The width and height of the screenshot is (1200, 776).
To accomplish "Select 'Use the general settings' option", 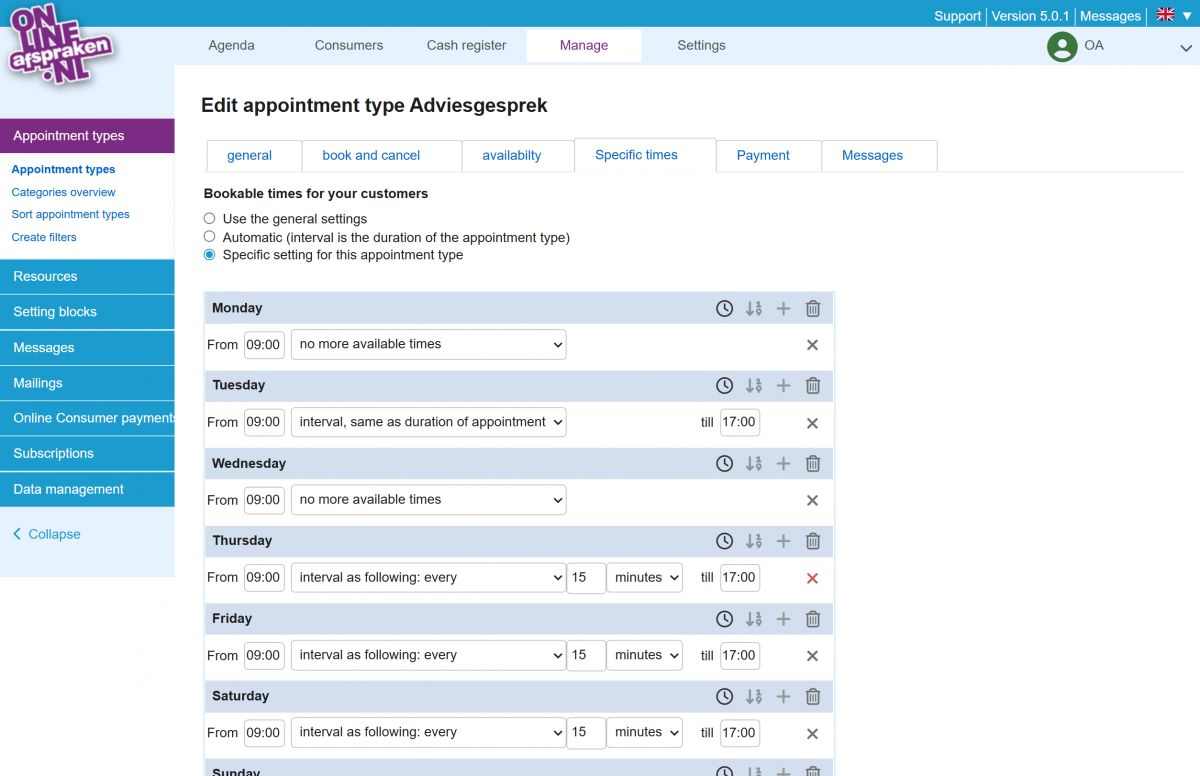I will coord(210,219).
